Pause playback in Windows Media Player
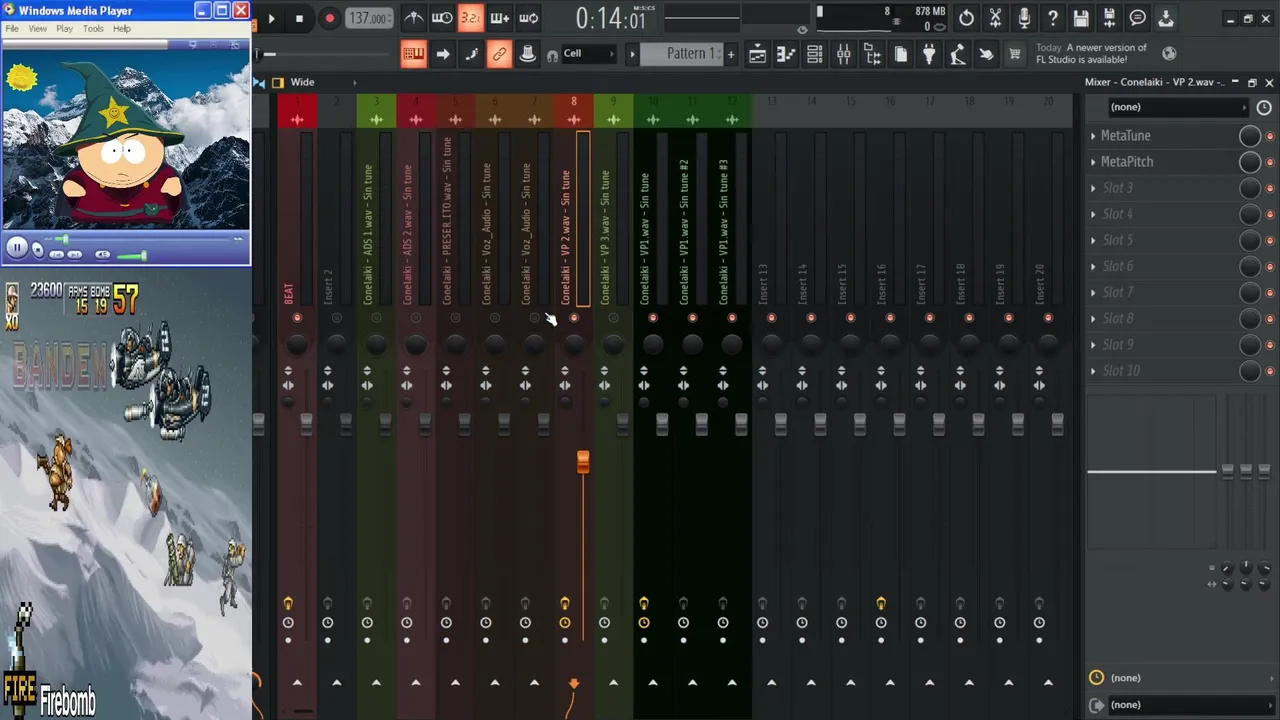The height and width of the screenshot is (720, 1280). (x=17, y=248)
